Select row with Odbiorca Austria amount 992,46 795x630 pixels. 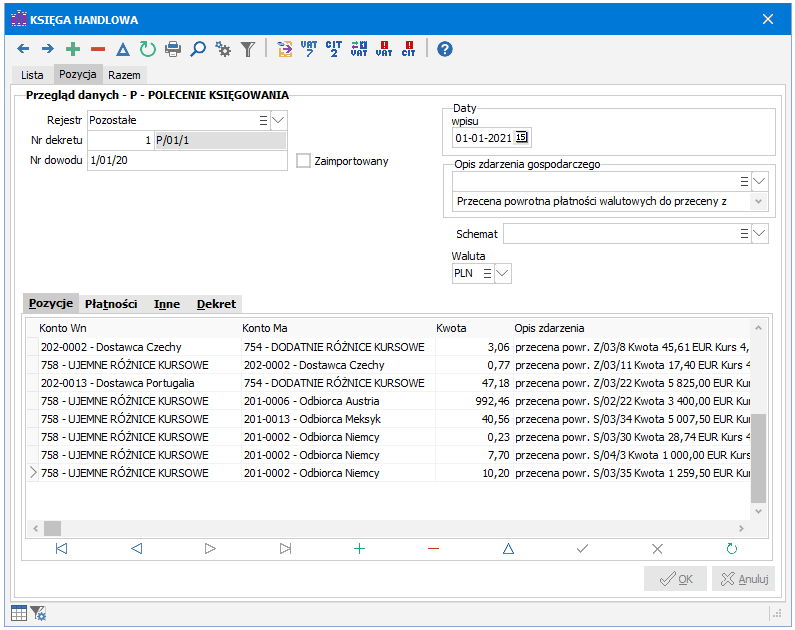click(x=389, y=401)
